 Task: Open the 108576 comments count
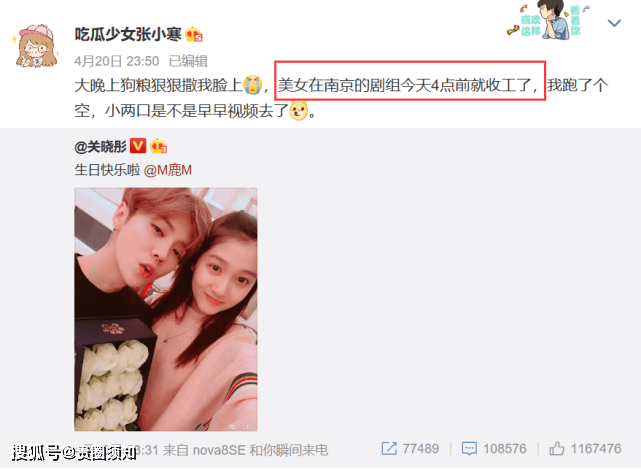click(505, 449)
